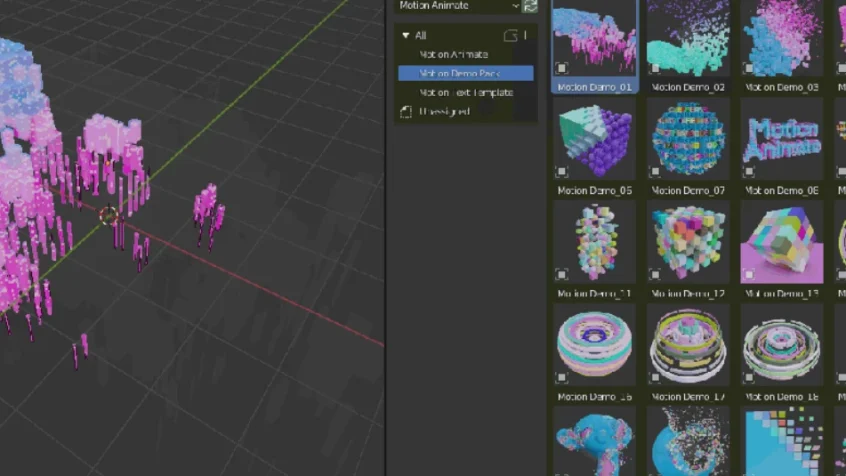Image resolution: width=846 pixels, height=476 pixels.
Task: Select Motion Demo_05 cube asset thumbnail
Action: pos(595,139)
